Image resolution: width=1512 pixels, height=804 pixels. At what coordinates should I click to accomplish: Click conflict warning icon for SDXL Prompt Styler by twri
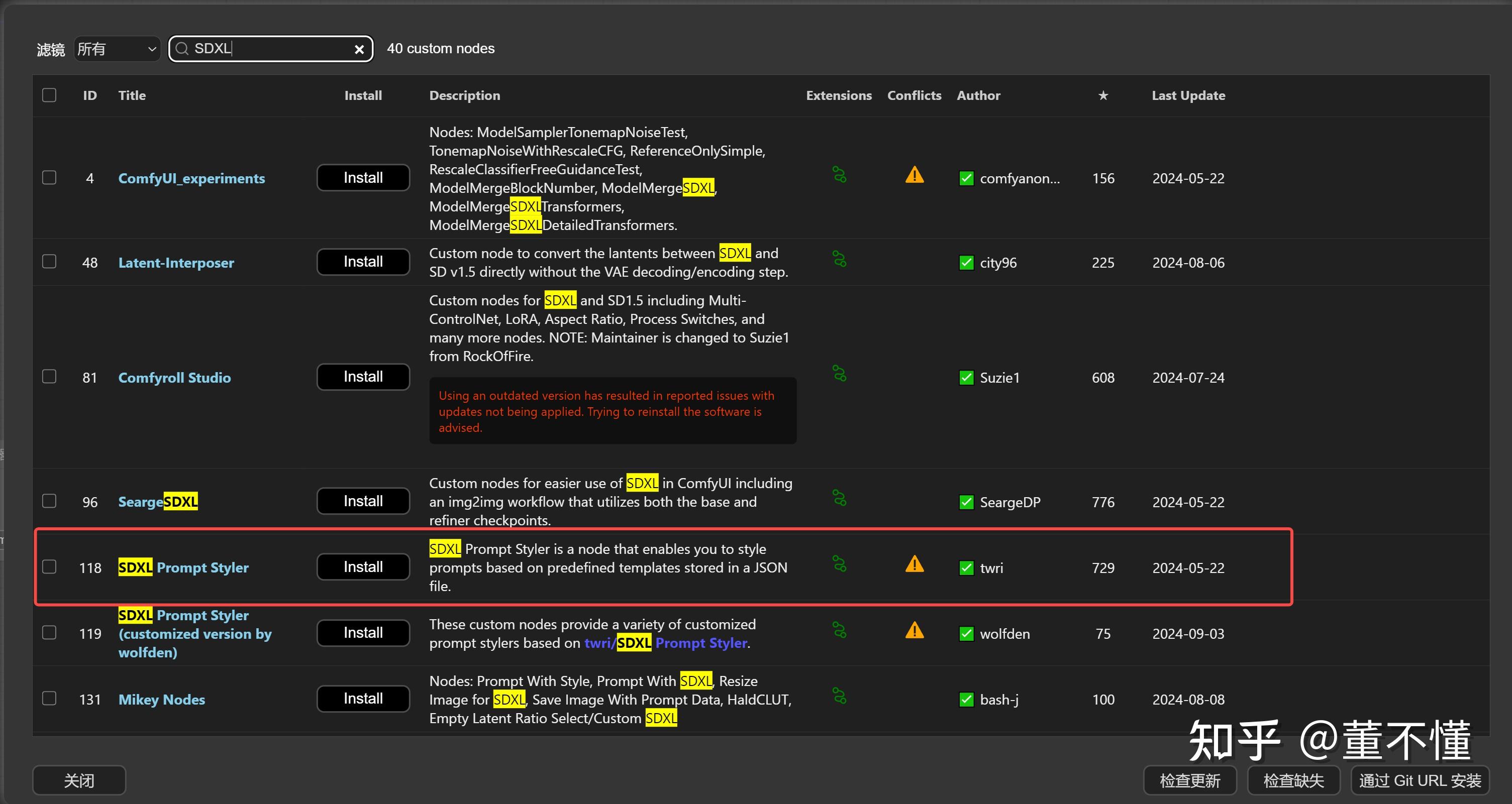point(915,564)
